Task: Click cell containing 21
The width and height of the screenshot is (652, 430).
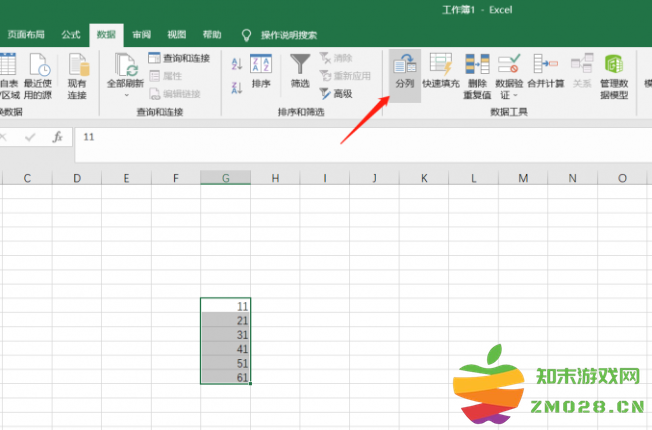Action: tap(225, 320)
